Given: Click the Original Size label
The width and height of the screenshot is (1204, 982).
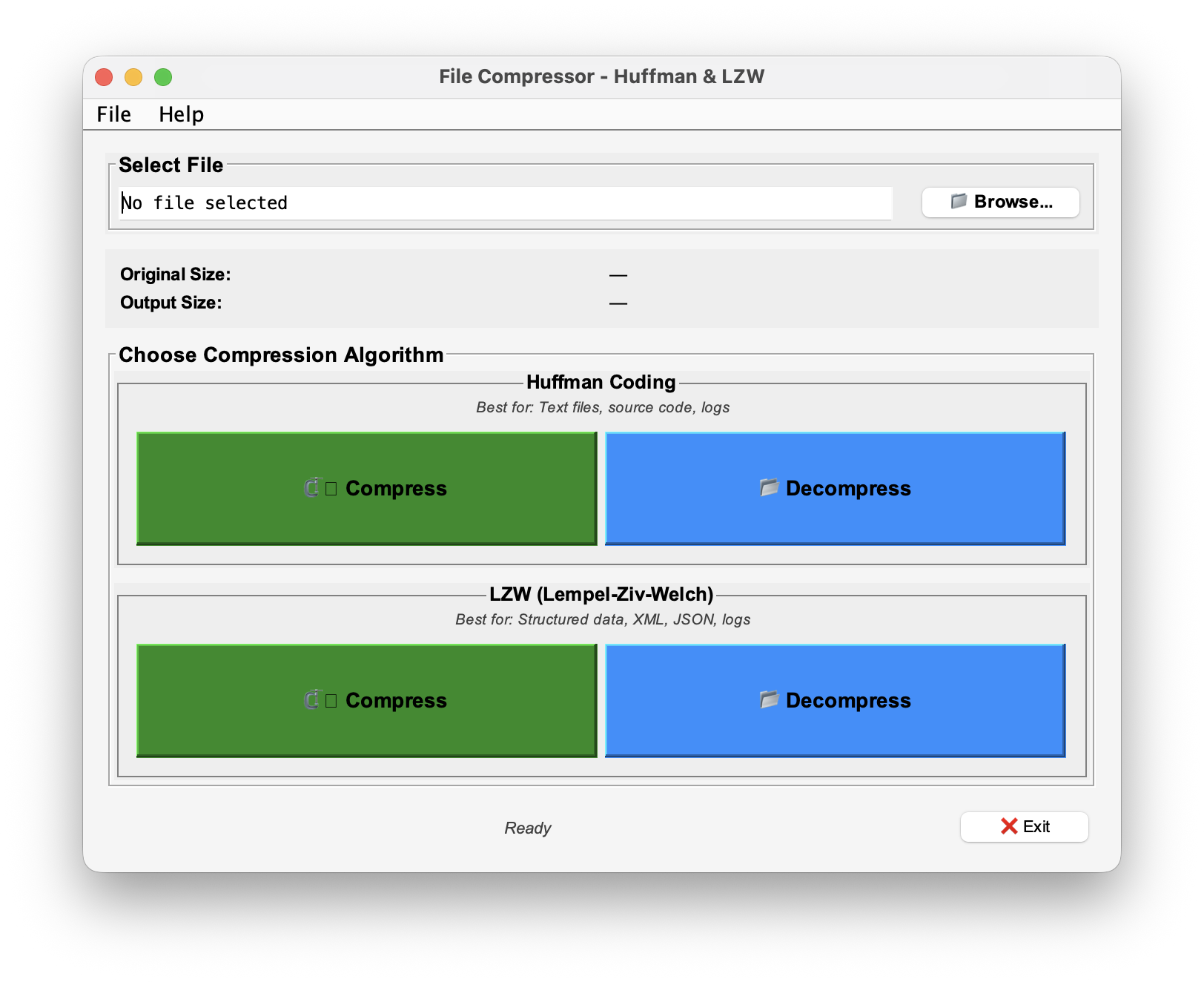Looking at the screenshot, I should click(x=175, y=274).
